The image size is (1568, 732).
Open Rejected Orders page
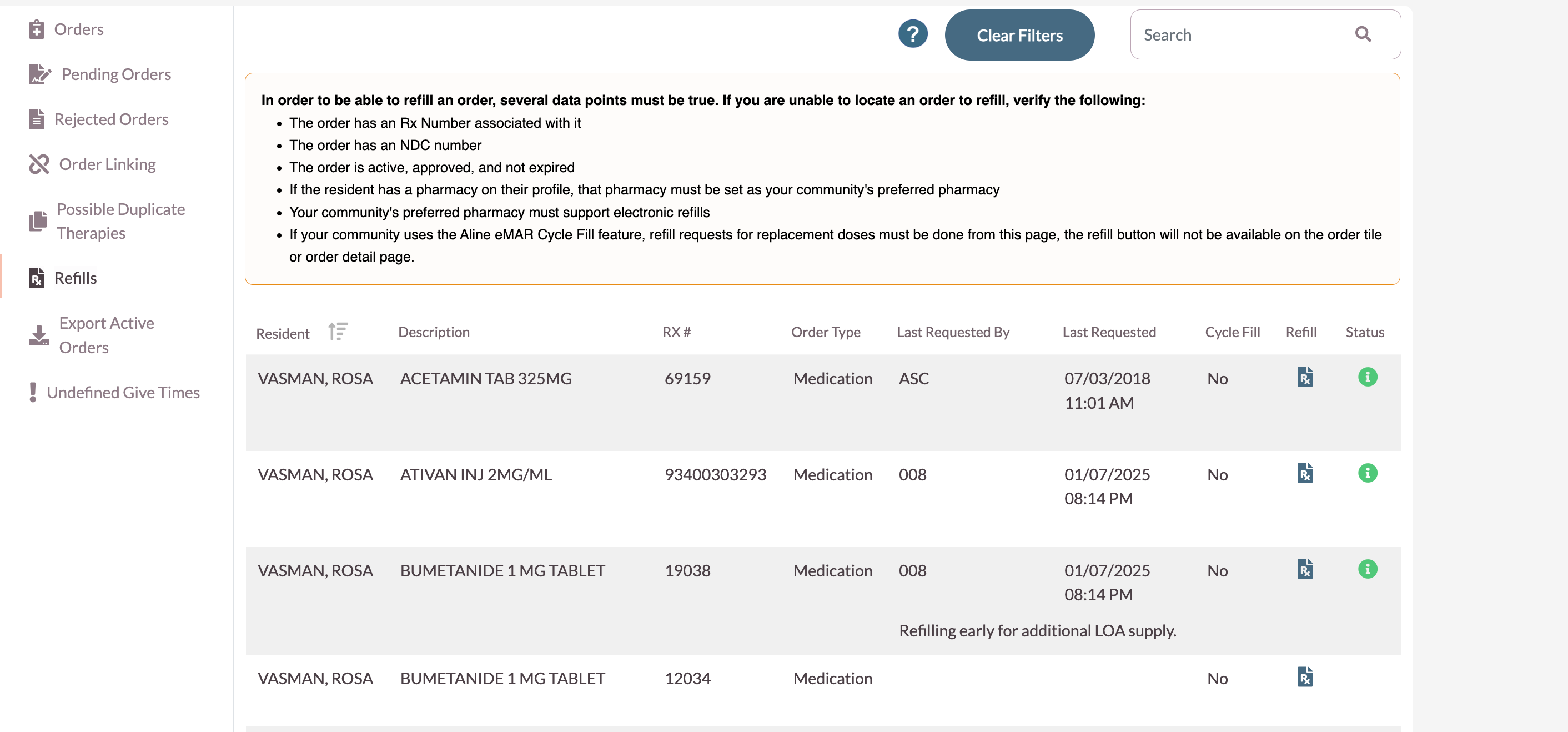[x=111, y=119]
